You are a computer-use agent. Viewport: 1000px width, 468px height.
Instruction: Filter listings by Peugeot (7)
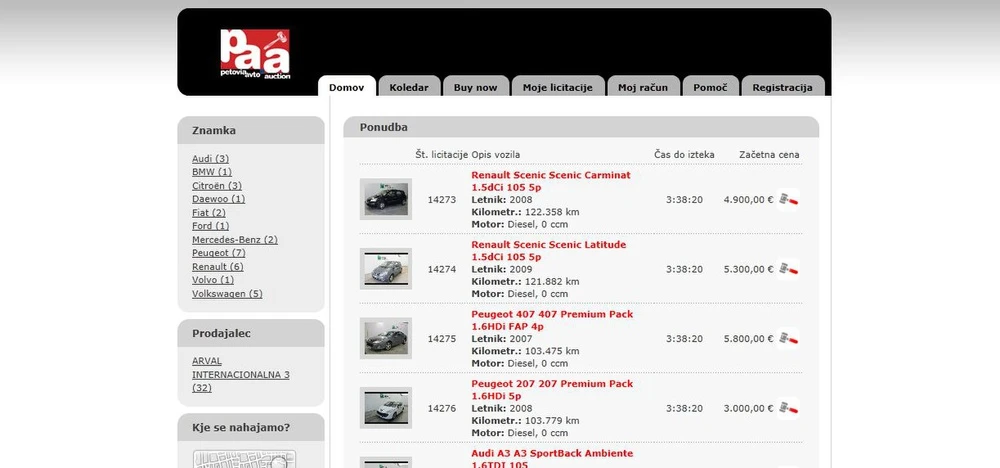pos(218,253)
